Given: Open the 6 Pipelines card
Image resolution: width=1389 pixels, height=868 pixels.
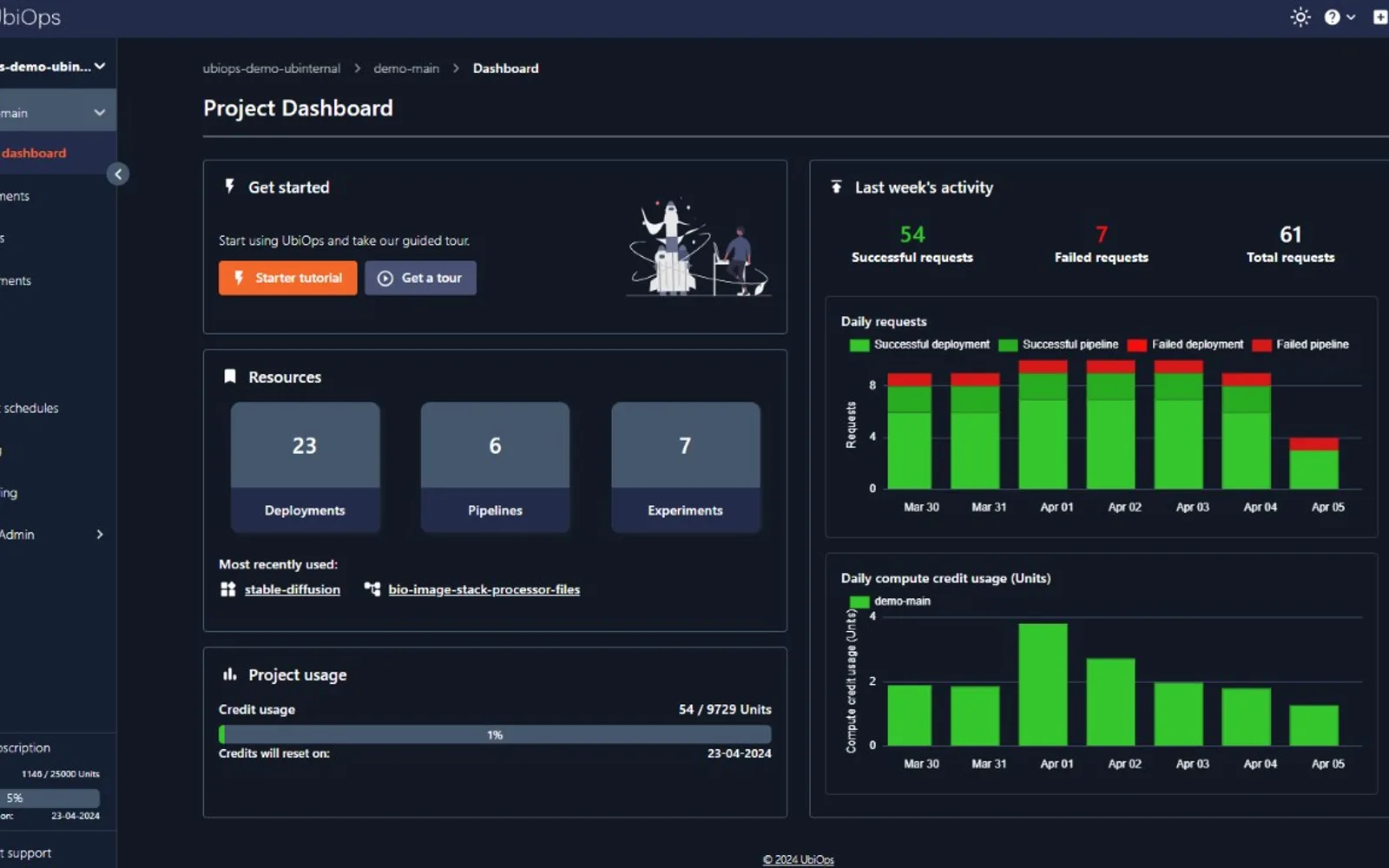Looking at the screenshot, I should [495, 467].
